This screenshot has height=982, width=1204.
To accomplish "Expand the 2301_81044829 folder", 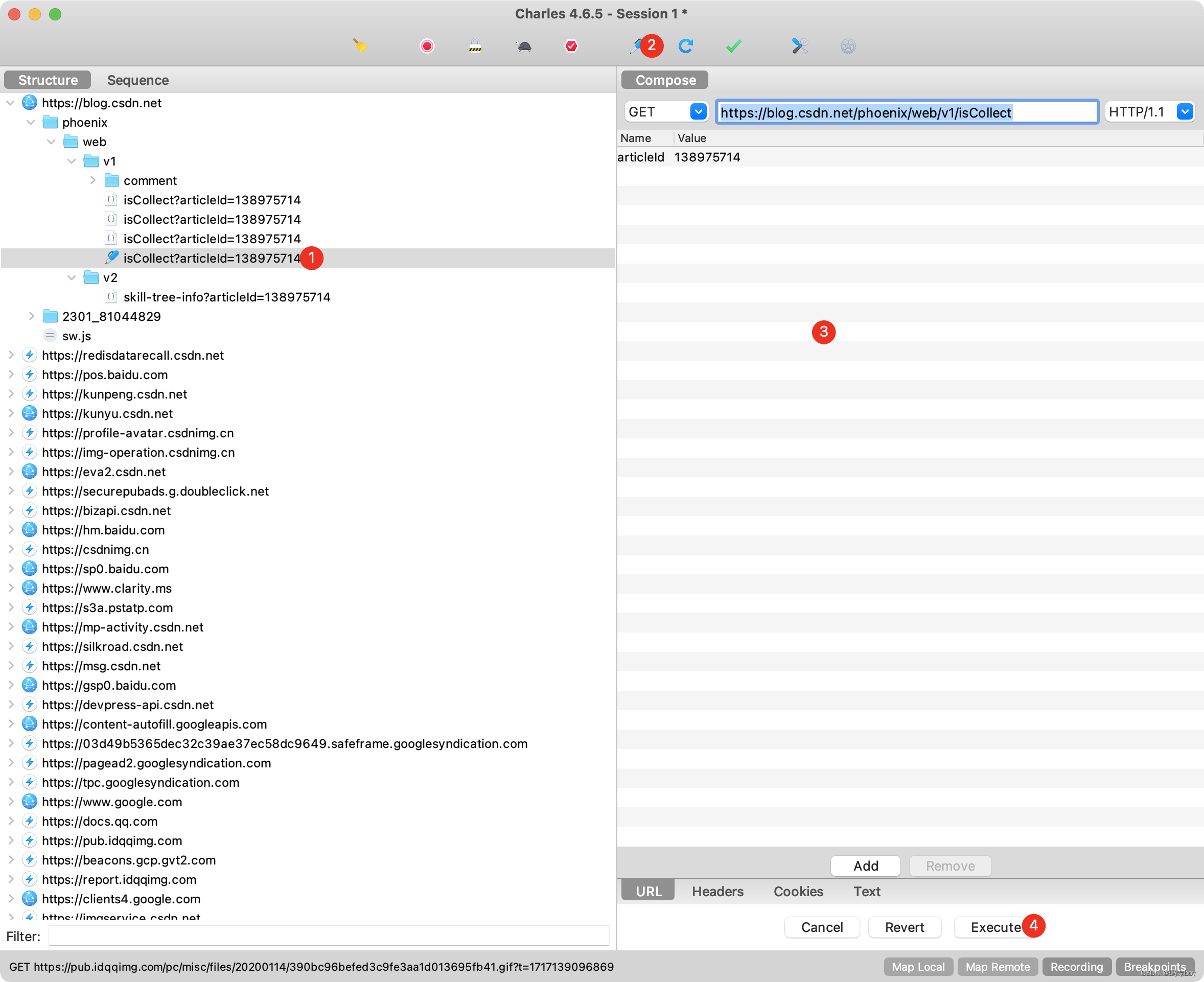I will coord(32,316).
